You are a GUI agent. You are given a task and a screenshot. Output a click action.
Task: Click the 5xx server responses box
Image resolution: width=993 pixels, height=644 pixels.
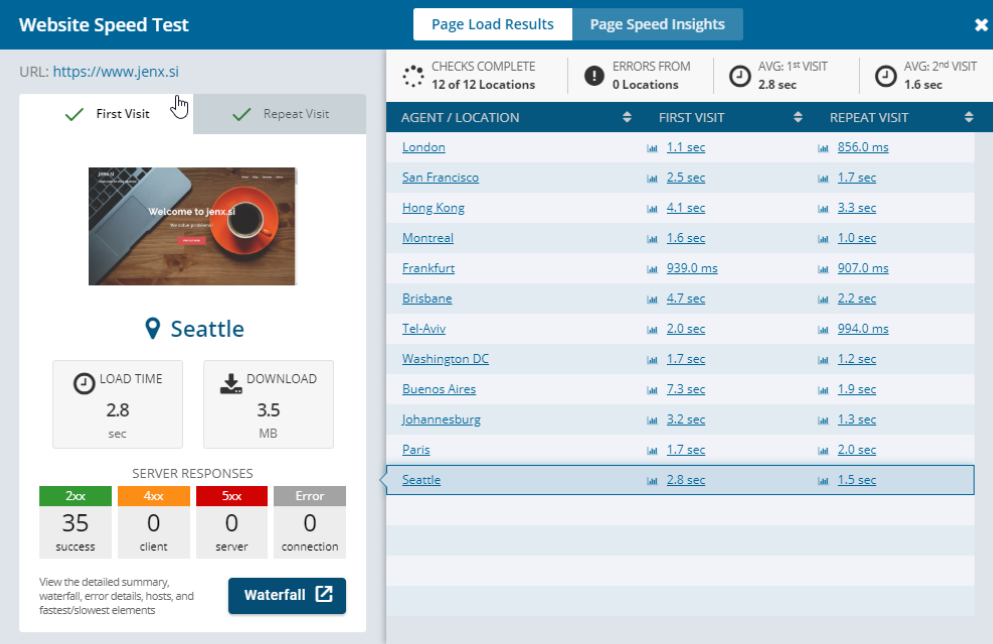[232, 522]
